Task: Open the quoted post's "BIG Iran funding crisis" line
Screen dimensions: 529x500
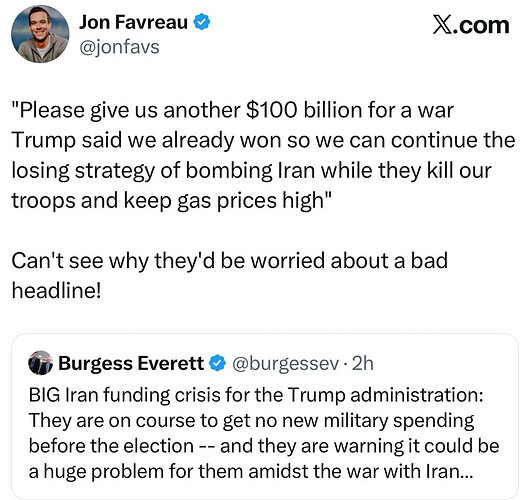Action: click(256, 395)
